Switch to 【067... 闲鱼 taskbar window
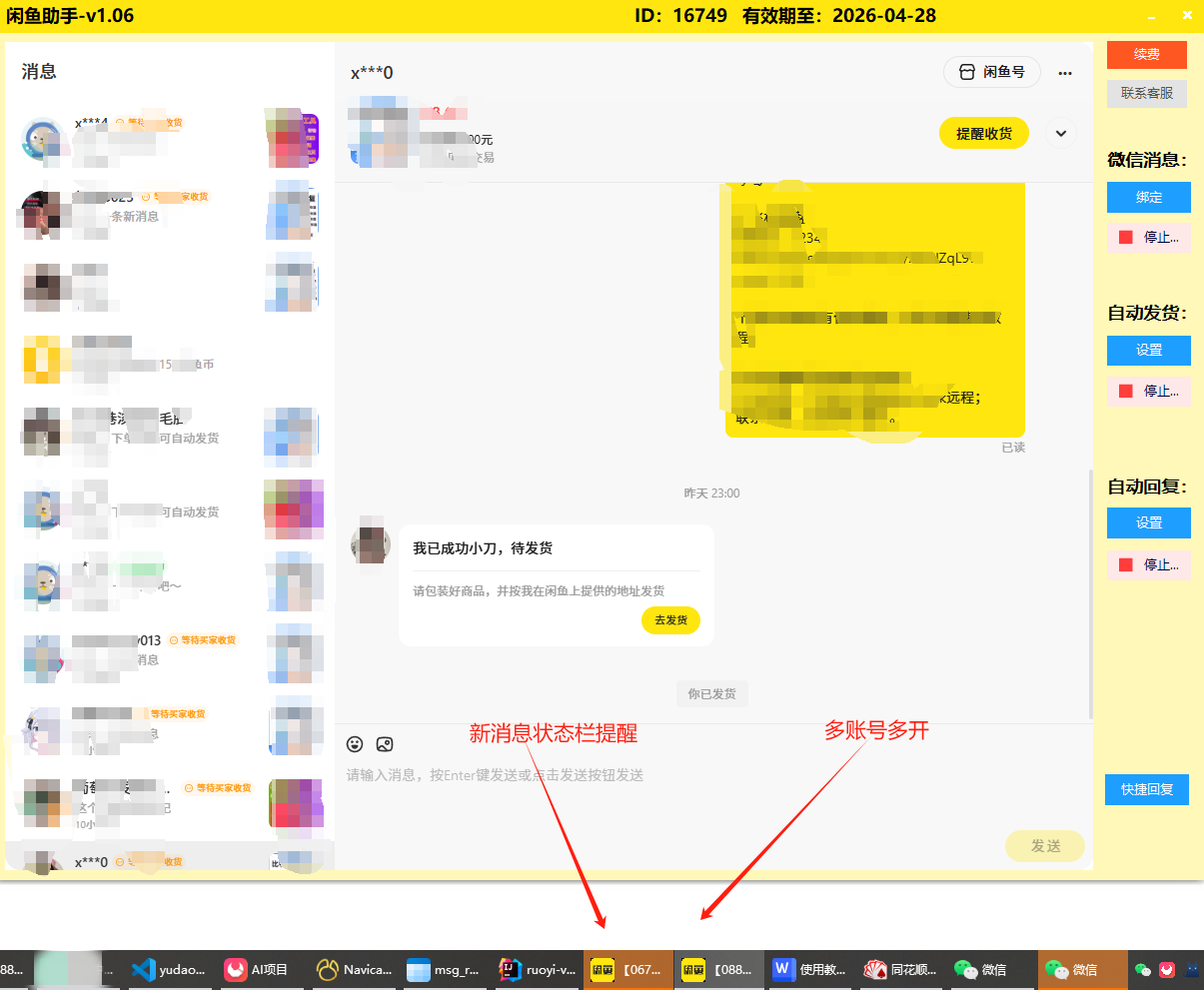 click(x=627, y=970)
